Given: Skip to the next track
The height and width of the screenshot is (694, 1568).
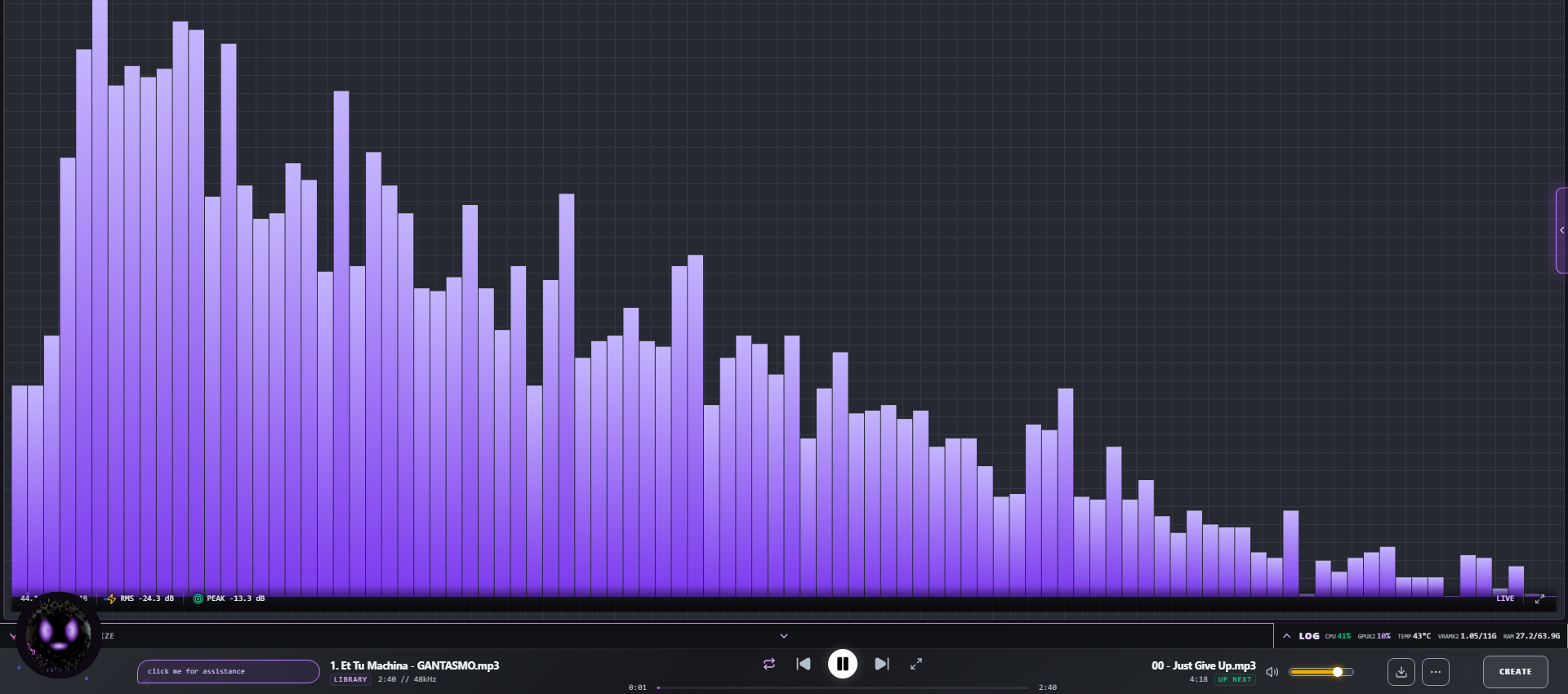Looking at the screenshot, I should coord(882,664).
